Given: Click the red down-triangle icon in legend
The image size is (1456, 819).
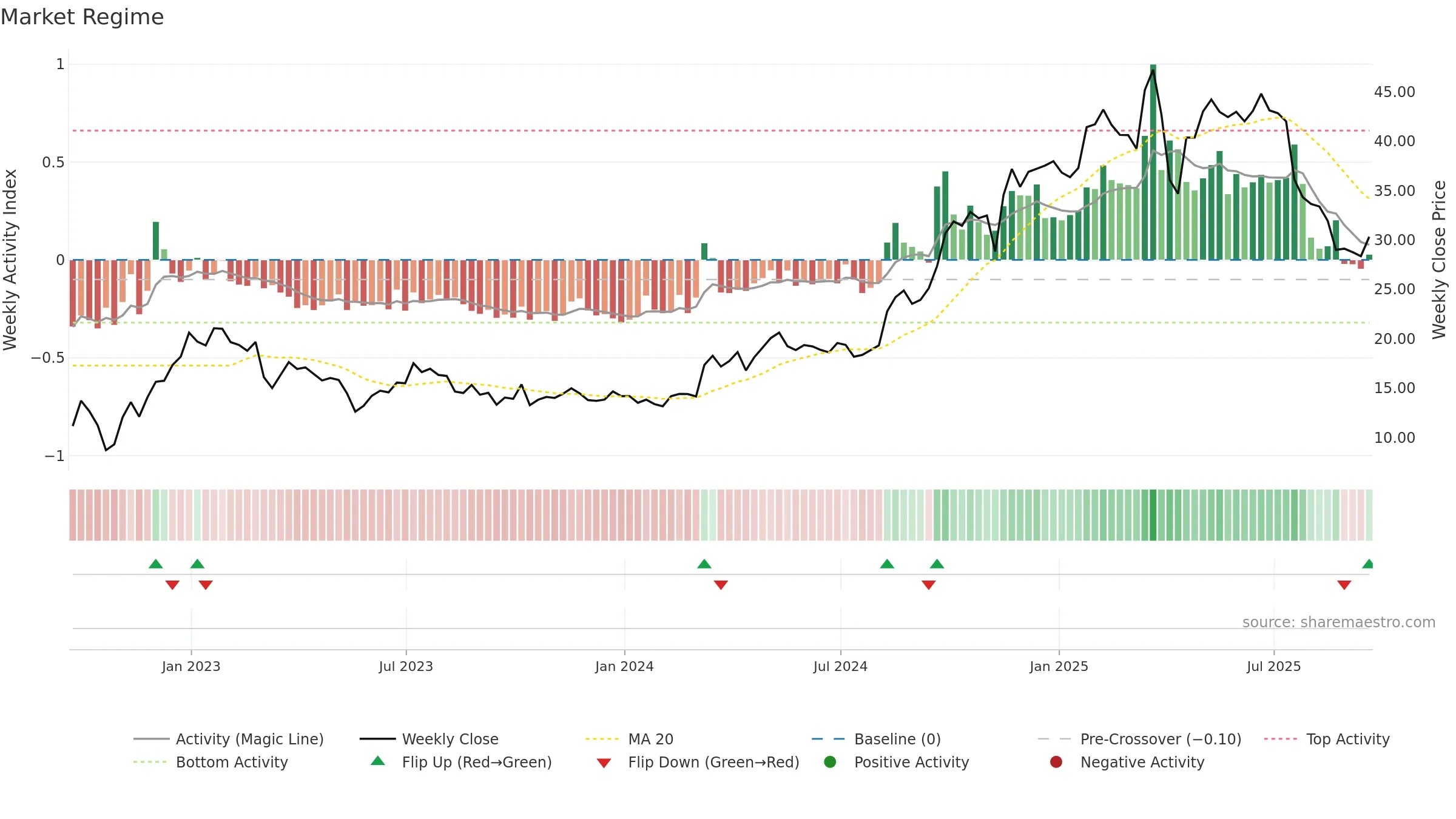Looking at the screenshot, I should click(604, 763).
